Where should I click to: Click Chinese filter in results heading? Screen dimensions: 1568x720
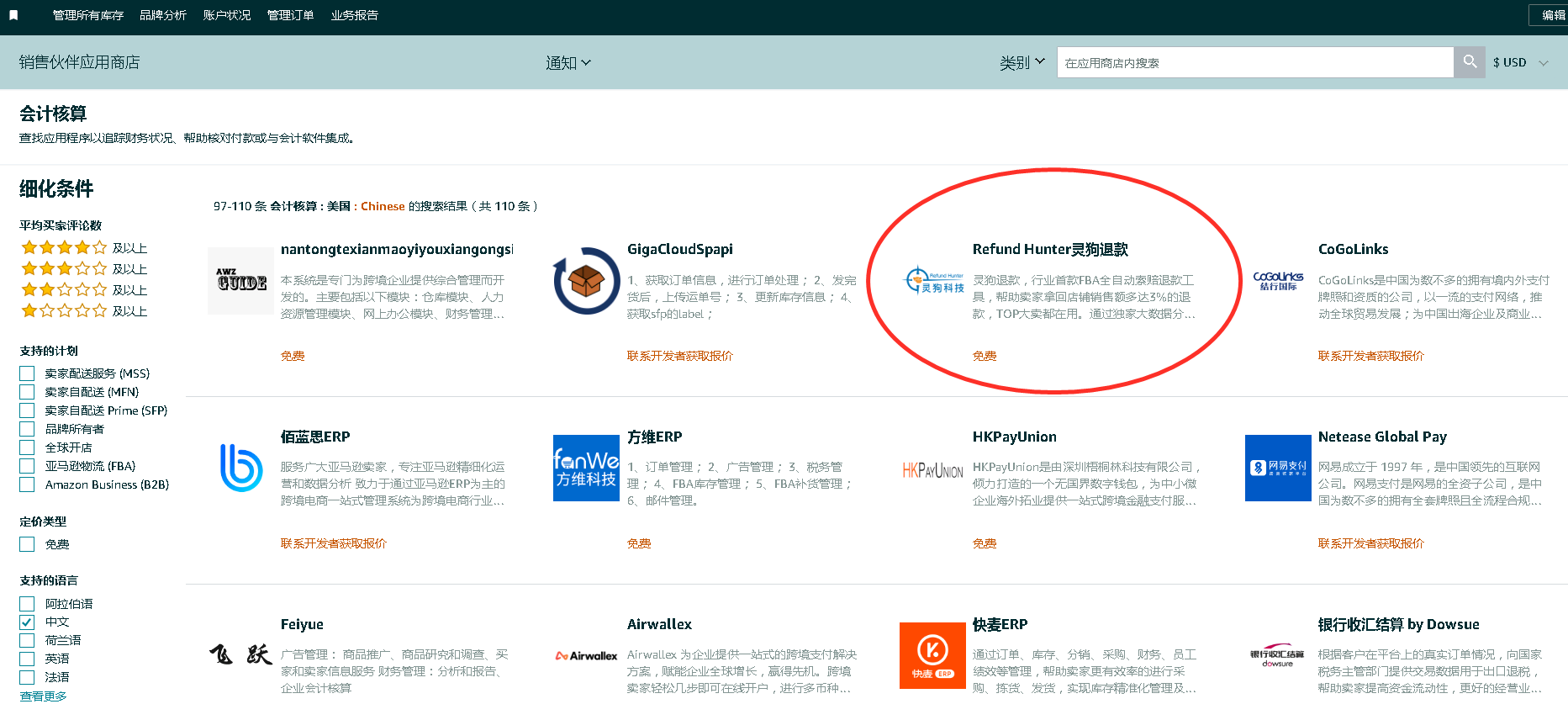point(383,206)
